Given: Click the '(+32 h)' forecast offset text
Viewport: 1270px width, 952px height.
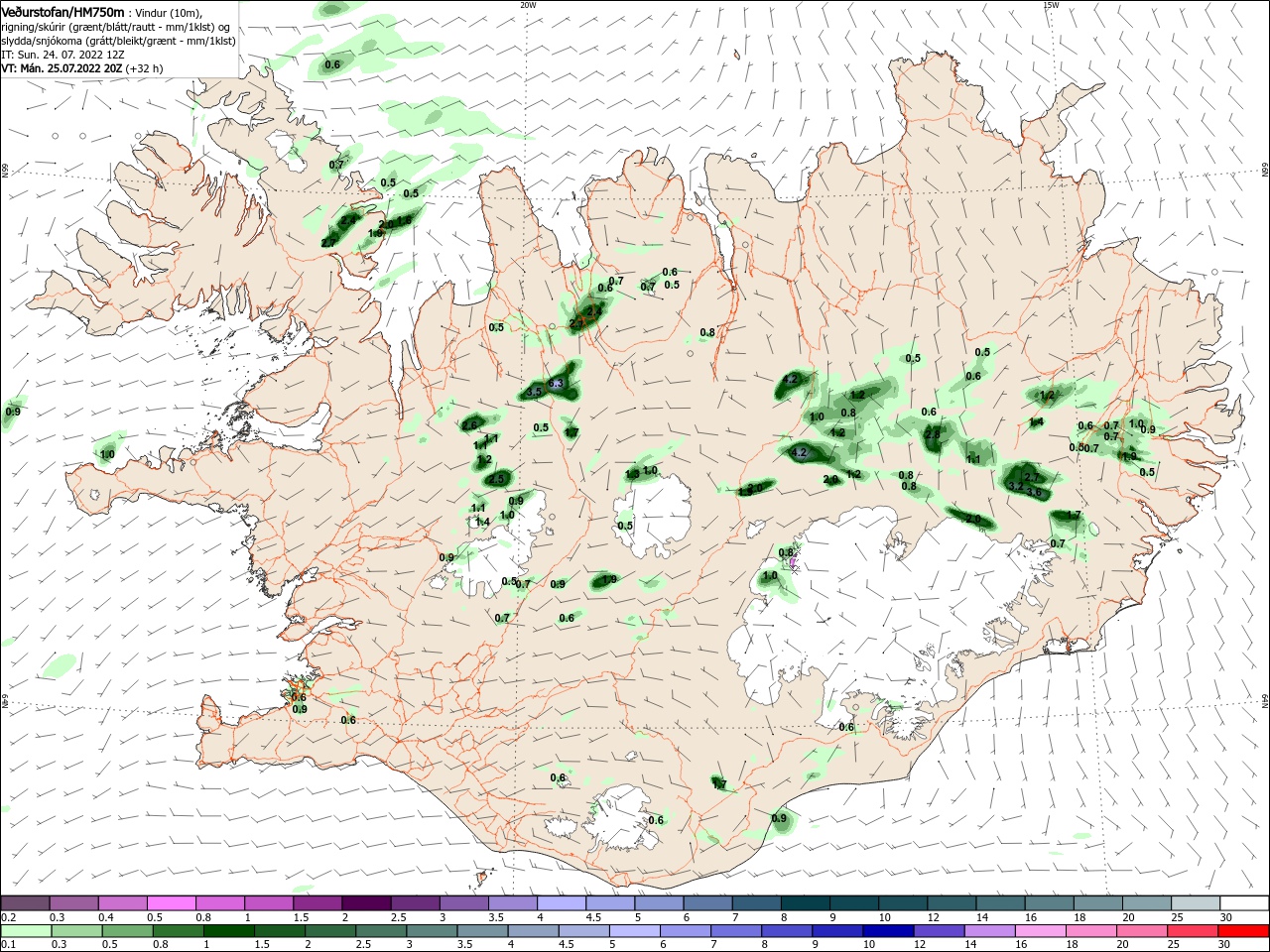Looking at the screenshot, I should click(x=144, y=68).
